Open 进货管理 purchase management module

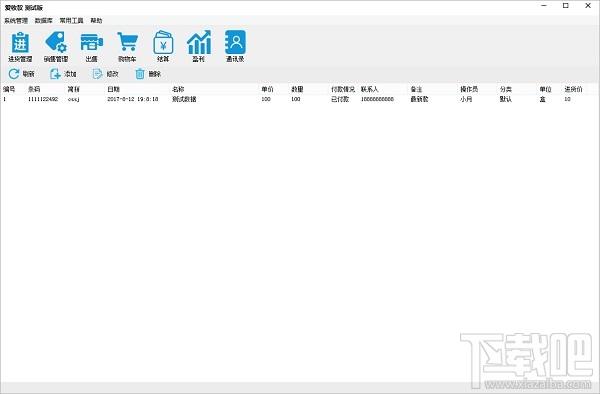click(20, 46)
